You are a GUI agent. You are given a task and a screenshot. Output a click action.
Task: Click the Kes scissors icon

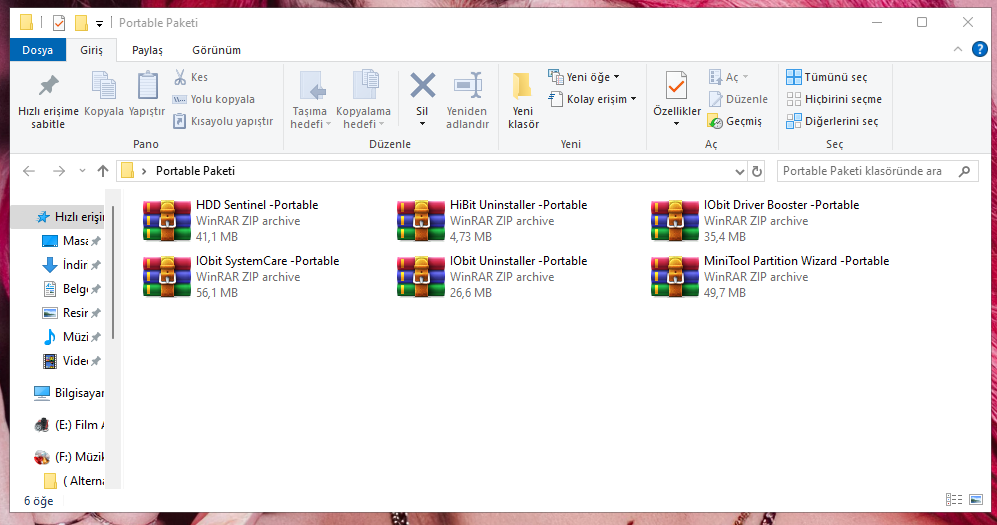(181, 78)
